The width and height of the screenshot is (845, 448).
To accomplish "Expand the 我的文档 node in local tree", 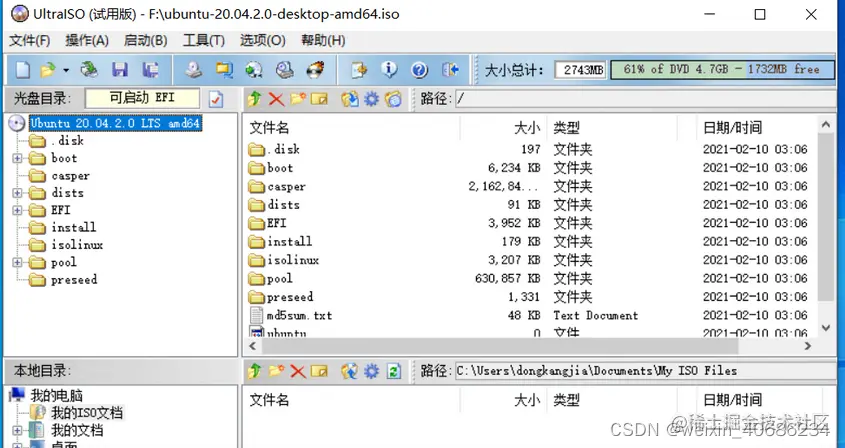I will (x=17, y=431).
